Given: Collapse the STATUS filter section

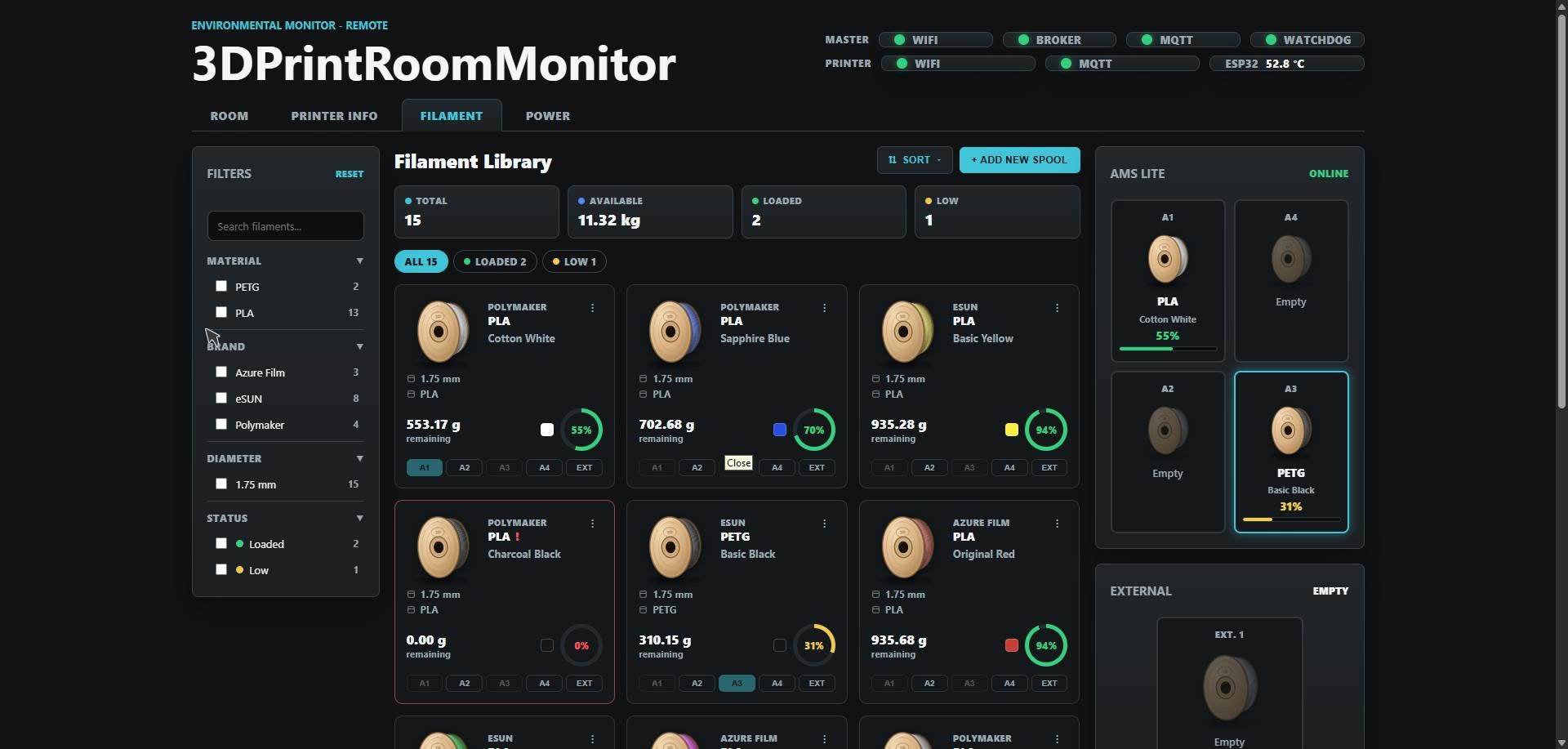Looking at the screenshot, I should (x=359, y=519).
